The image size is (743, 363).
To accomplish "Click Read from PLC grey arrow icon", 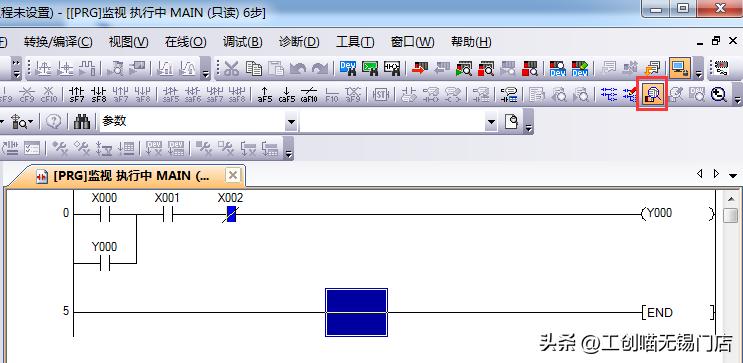I will click(442, 69).
